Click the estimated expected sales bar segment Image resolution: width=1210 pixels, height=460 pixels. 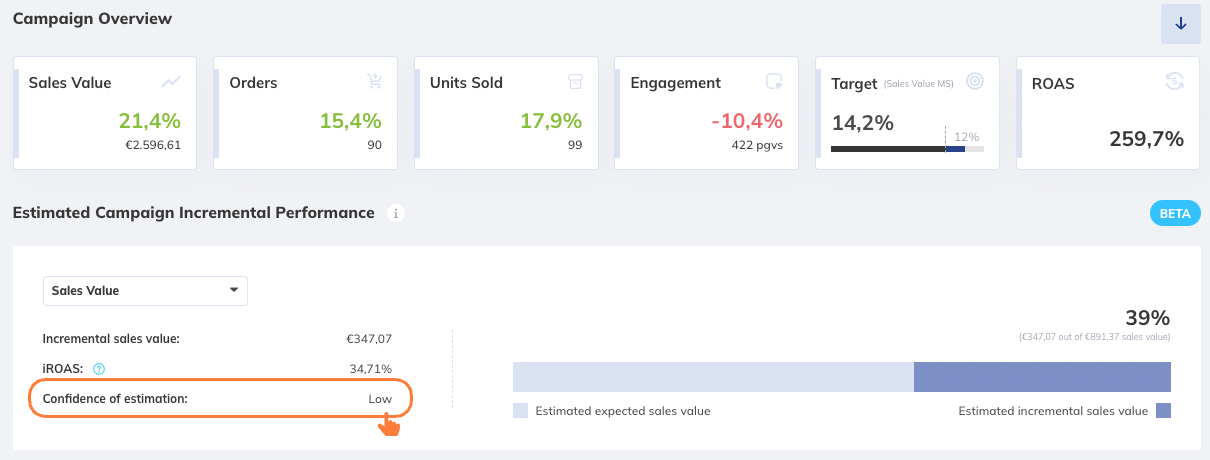[x=713, y=377]
